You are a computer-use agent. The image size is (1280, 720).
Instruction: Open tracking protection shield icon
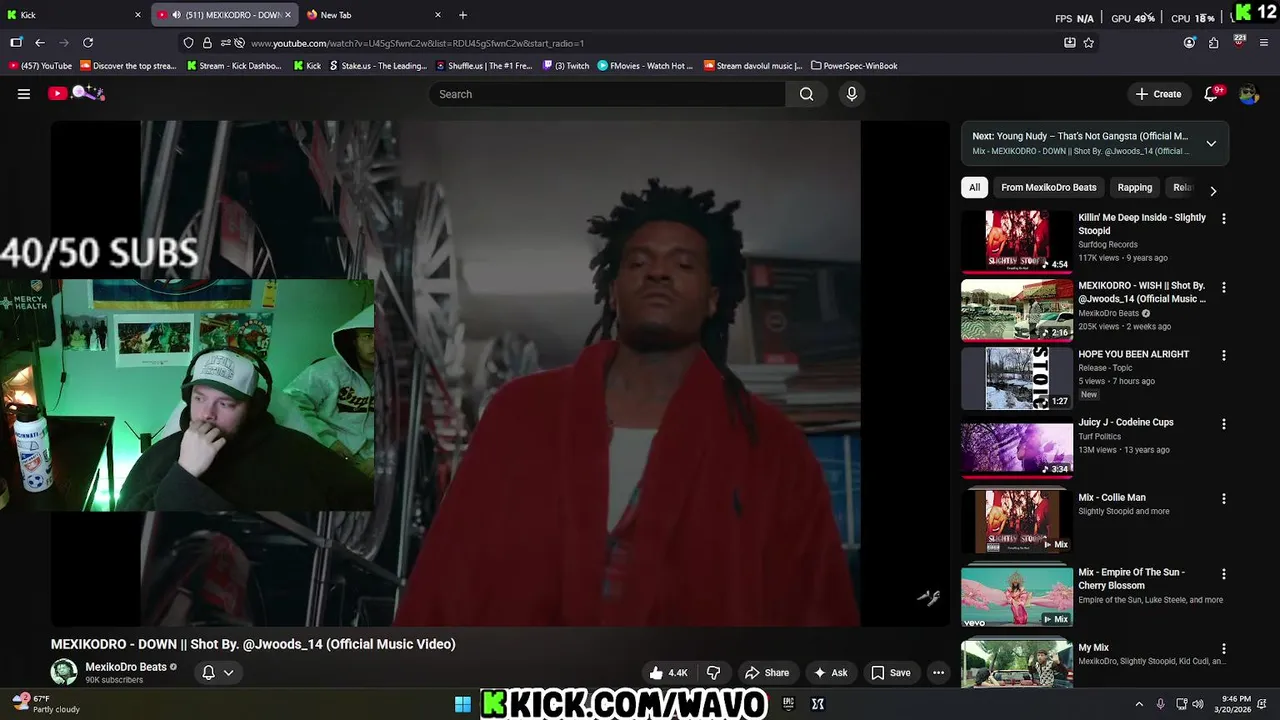pyautogui.click(x=188, y=43)
